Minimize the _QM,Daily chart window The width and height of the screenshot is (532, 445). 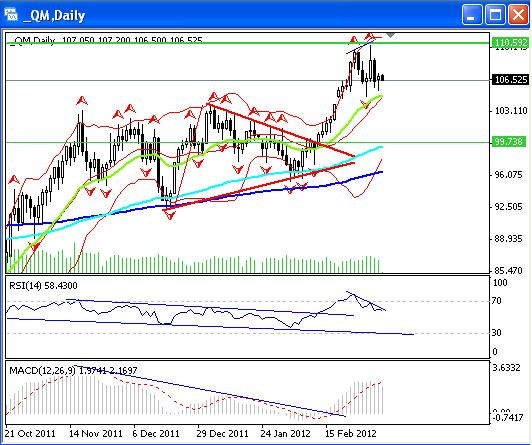coord(472,15)
